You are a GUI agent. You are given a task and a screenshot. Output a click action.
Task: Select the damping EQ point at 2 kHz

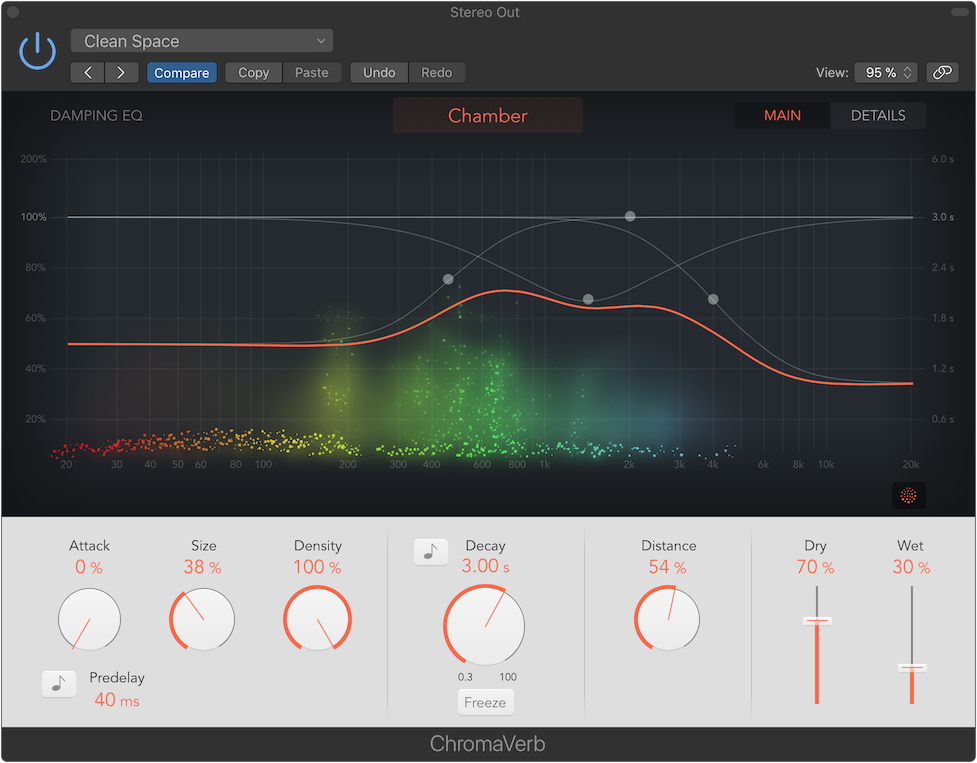tap(630, 216)
